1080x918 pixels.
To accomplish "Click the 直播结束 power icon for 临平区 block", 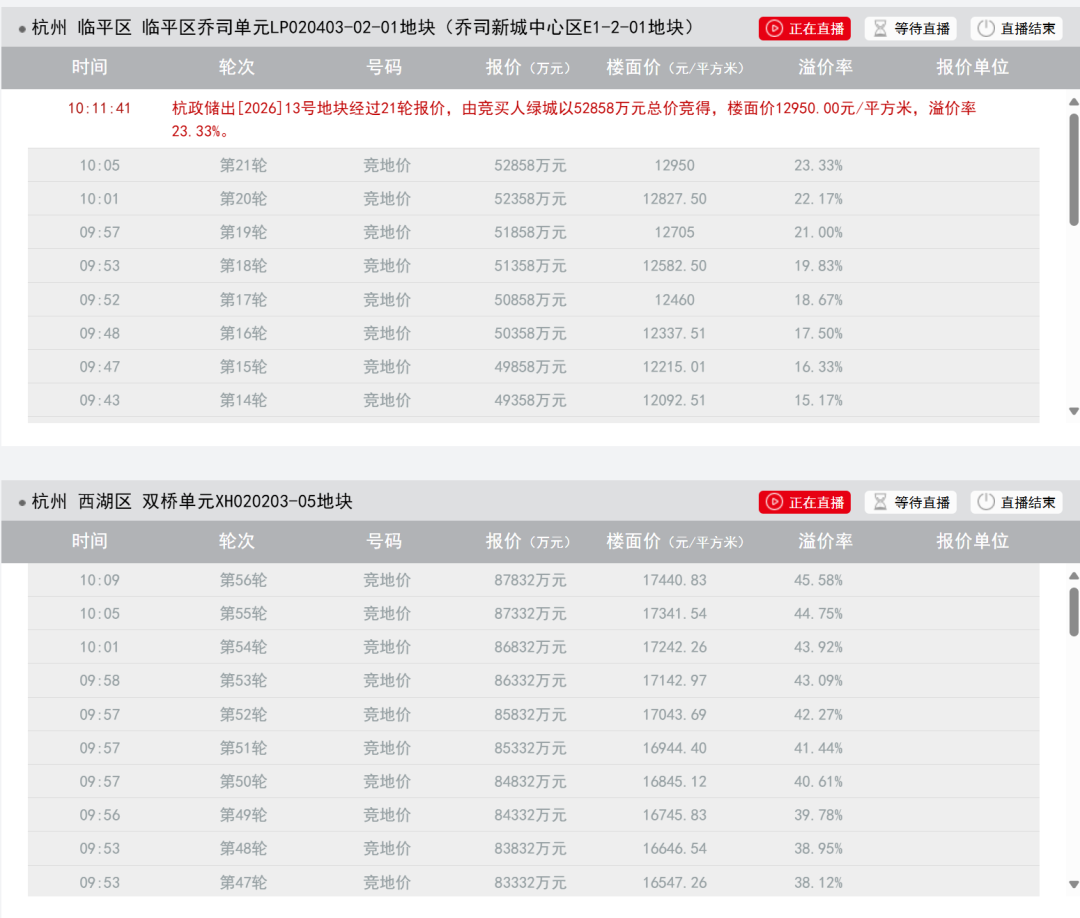I will 986,28.
